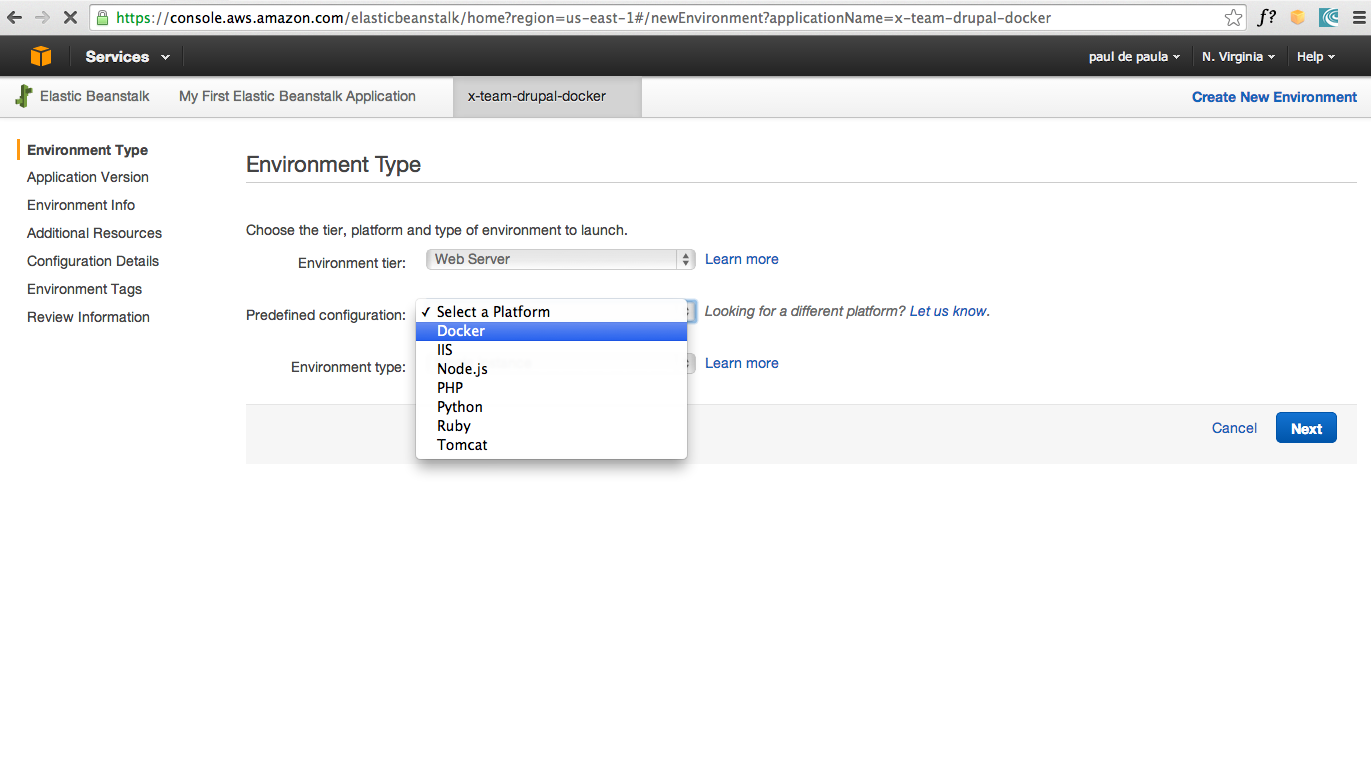Click the Predefined configuration label
The height and width of the screenshot is (772, 1371).
tap(326, 315)
